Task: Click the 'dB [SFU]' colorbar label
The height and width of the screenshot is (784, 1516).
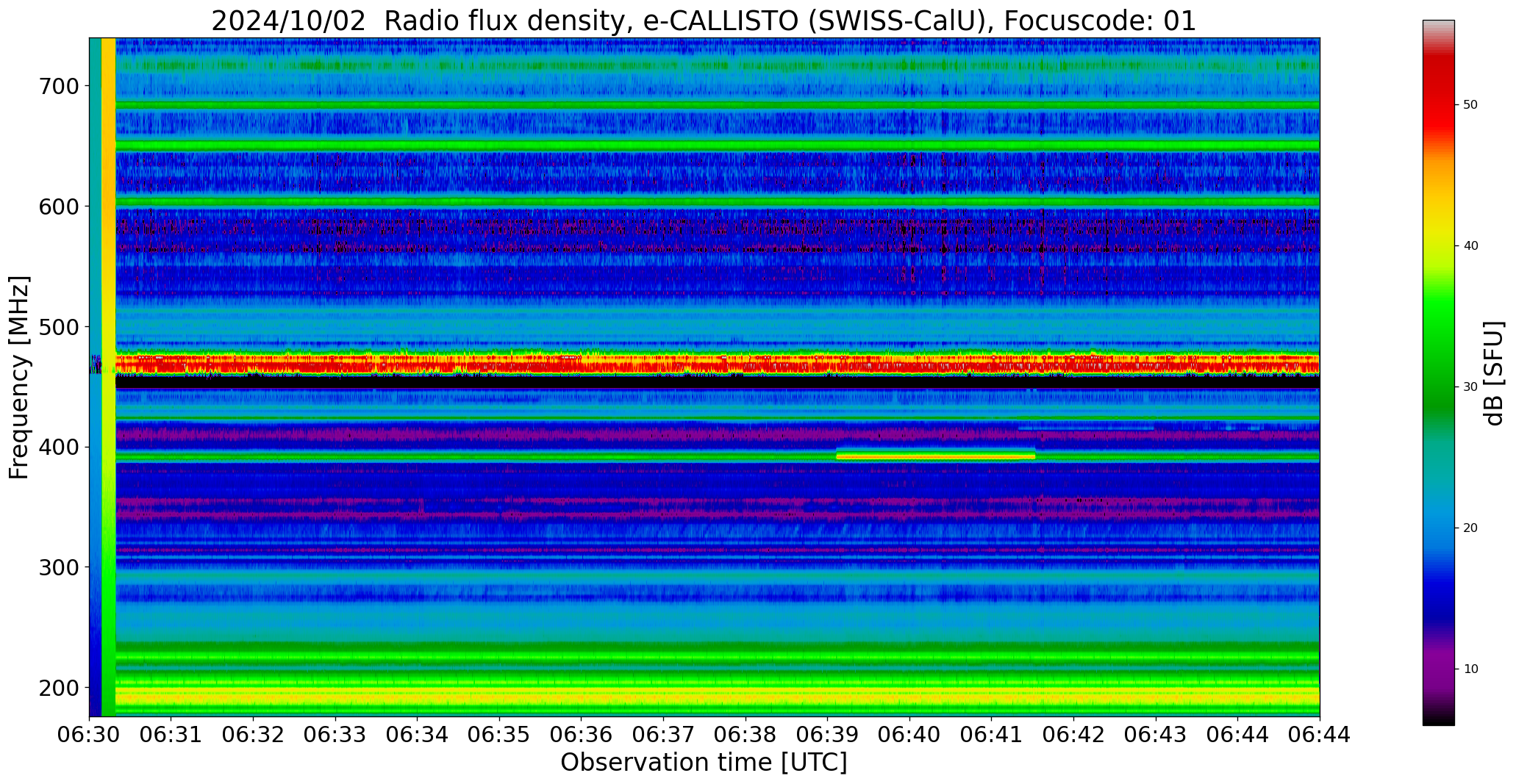Action: (1494, 373)
